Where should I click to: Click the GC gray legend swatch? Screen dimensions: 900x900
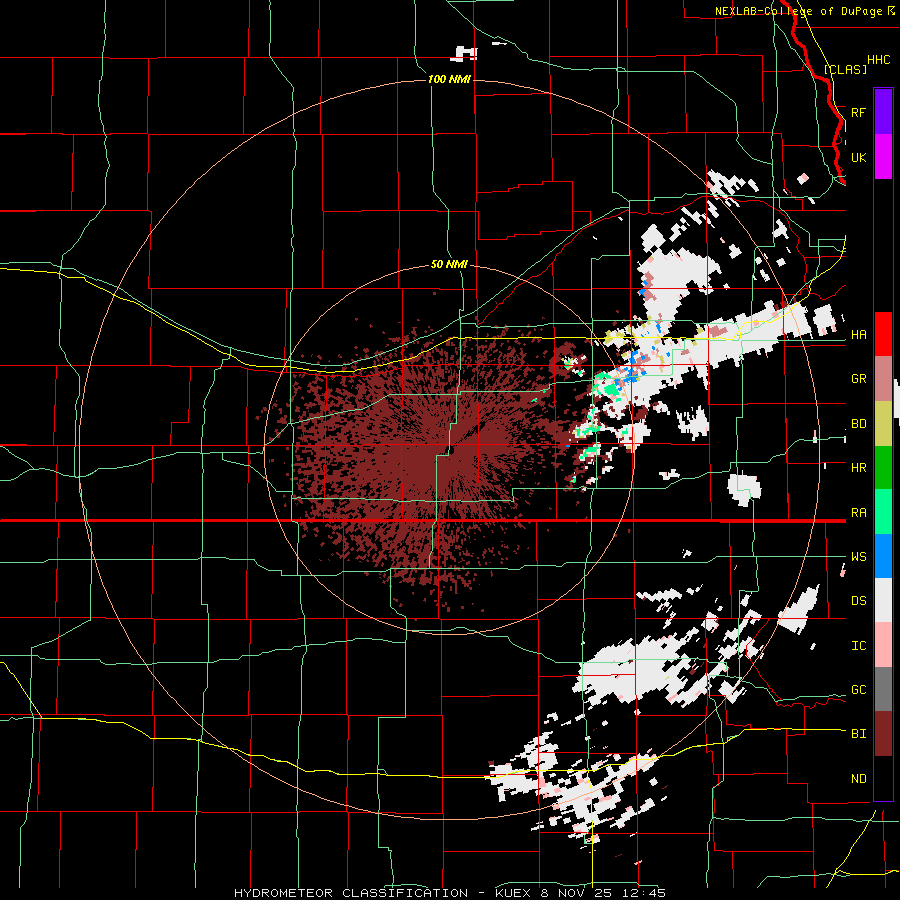coord(883,689)
